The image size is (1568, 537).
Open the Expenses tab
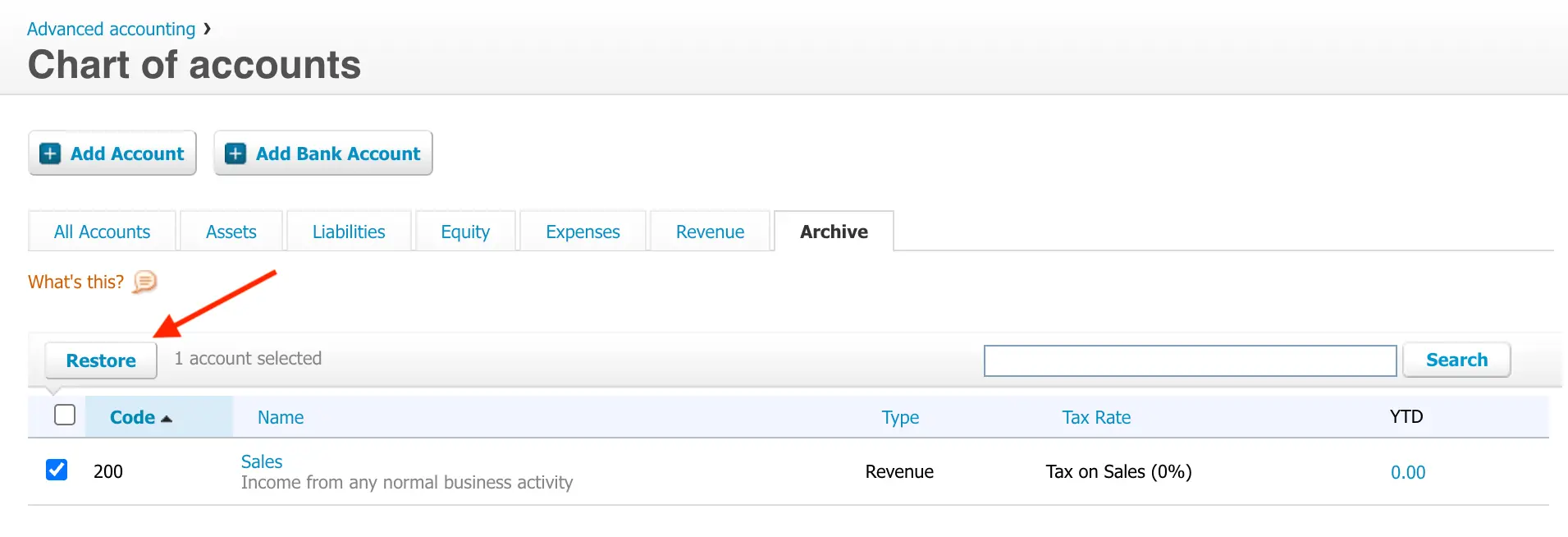click(583, 232)
